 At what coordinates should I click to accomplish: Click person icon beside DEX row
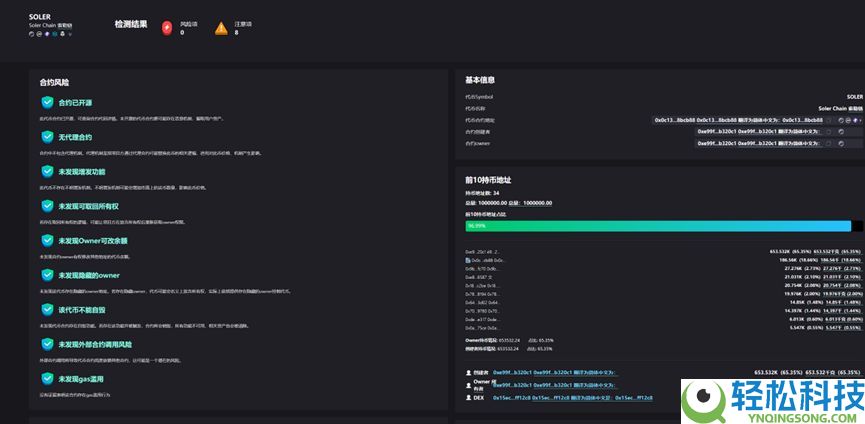click(468, 398)
